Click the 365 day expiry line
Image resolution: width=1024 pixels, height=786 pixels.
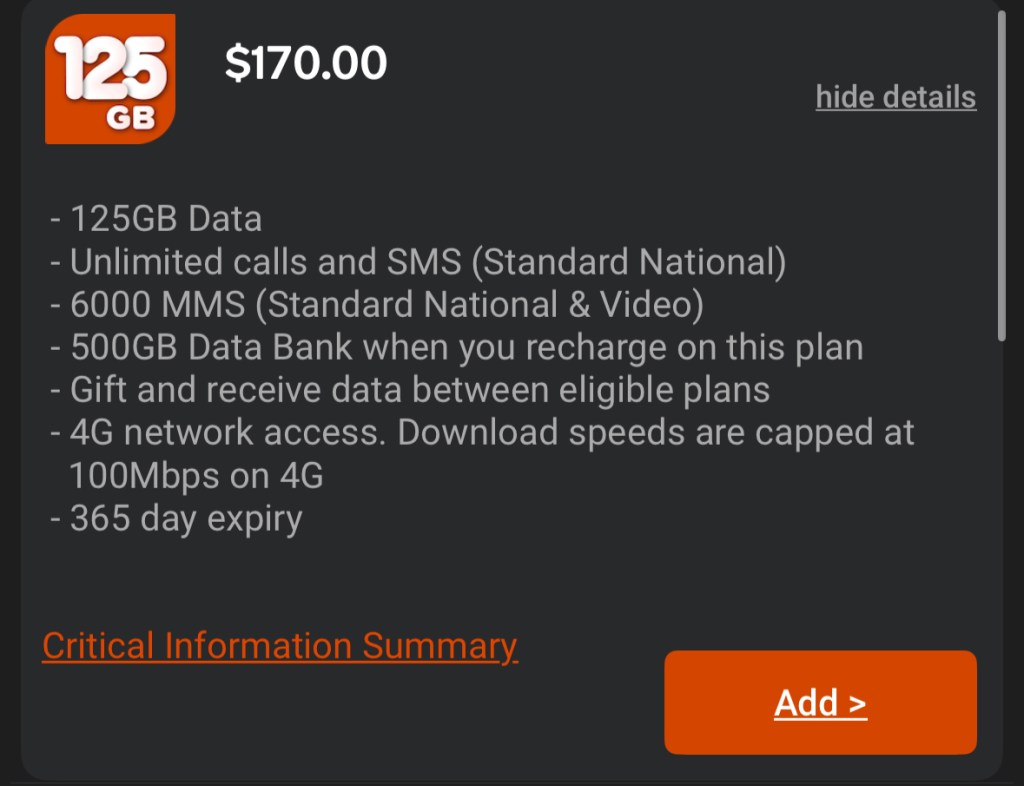[186, 518]
